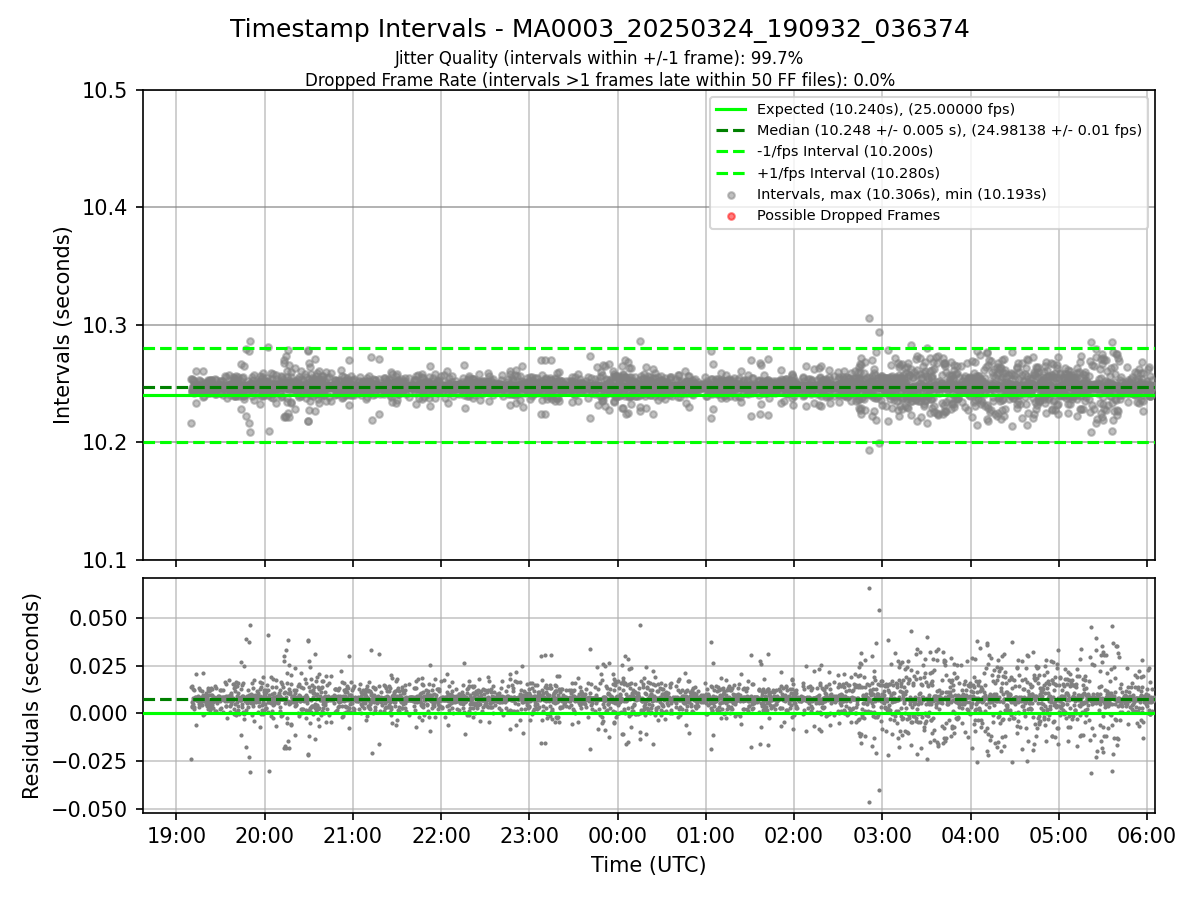
Task: Click the '22:00' time tick label
Action: [441, 836]
